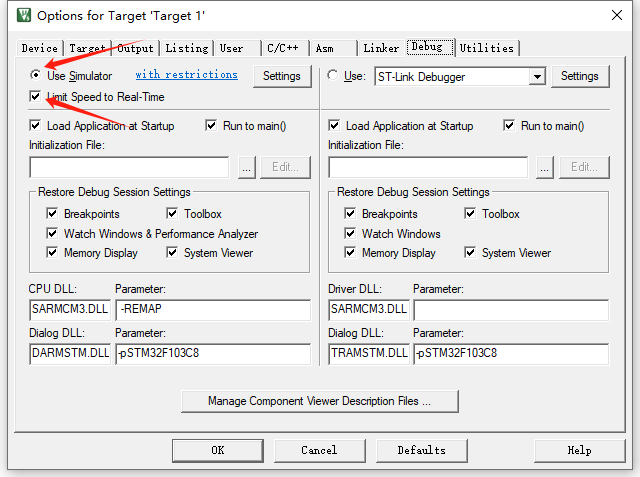Click Dialog DLL field TRAMSTM.DLL
Image resolution: width=640 pixels, height=477 pixels.
369,354
